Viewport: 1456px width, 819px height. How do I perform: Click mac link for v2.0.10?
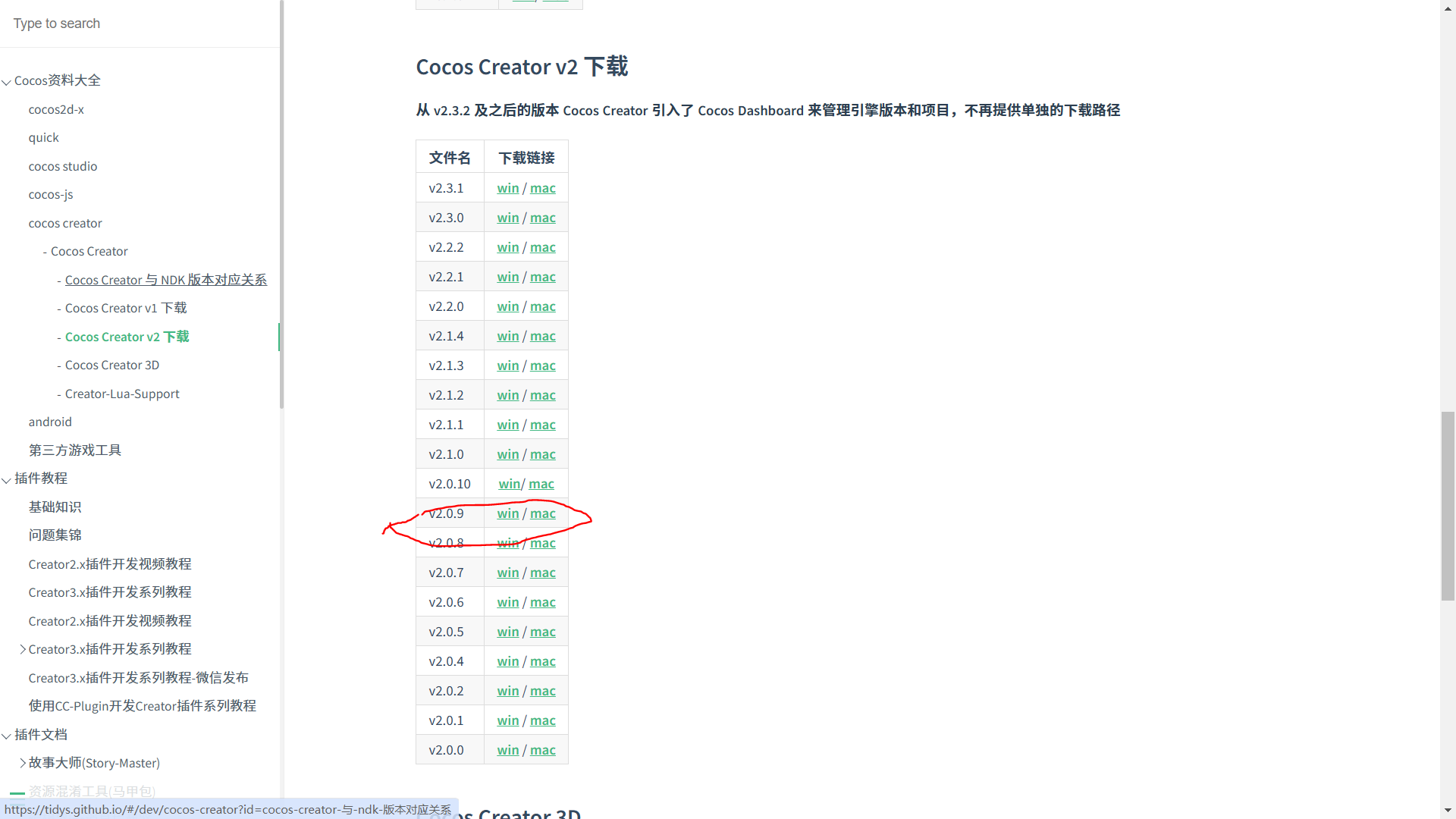[x=541, y=484]
